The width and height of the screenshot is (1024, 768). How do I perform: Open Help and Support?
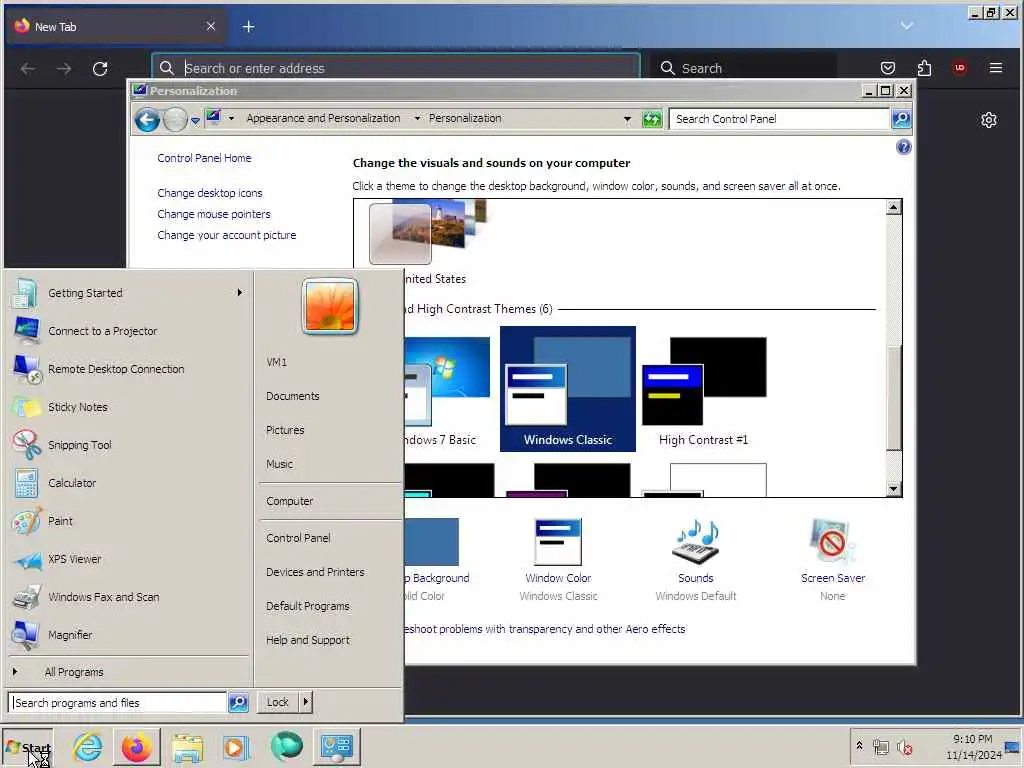(x=308, y=640)
